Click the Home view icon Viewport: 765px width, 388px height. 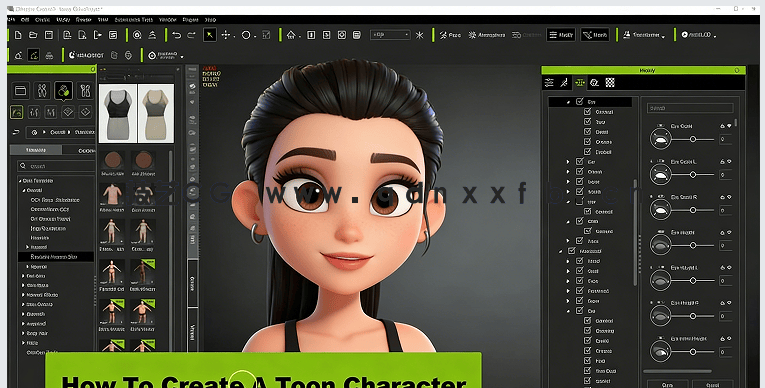pyautogui.click(x=291, y=35)
